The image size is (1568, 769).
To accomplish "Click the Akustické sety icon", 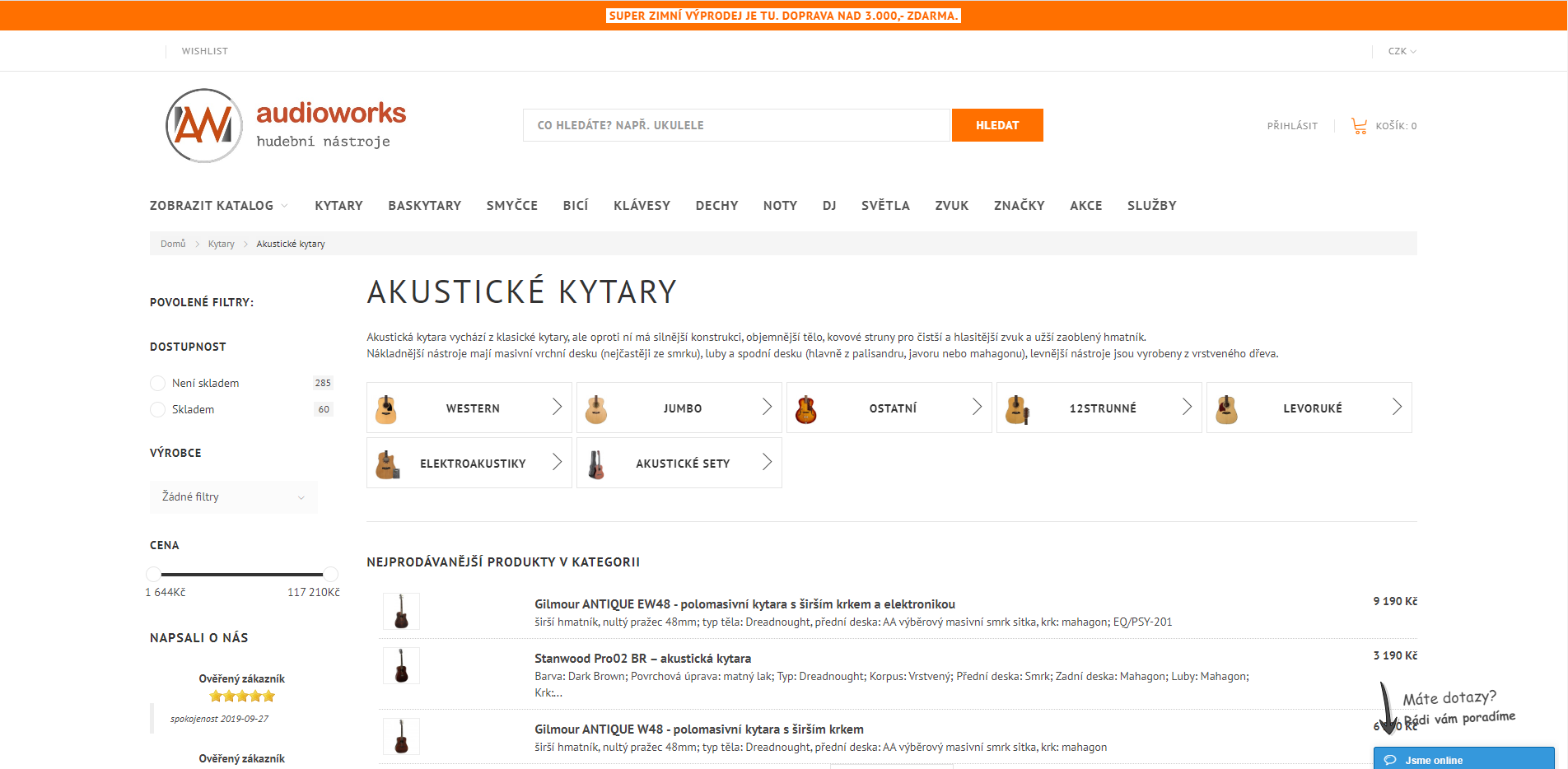I will (596, 464).
